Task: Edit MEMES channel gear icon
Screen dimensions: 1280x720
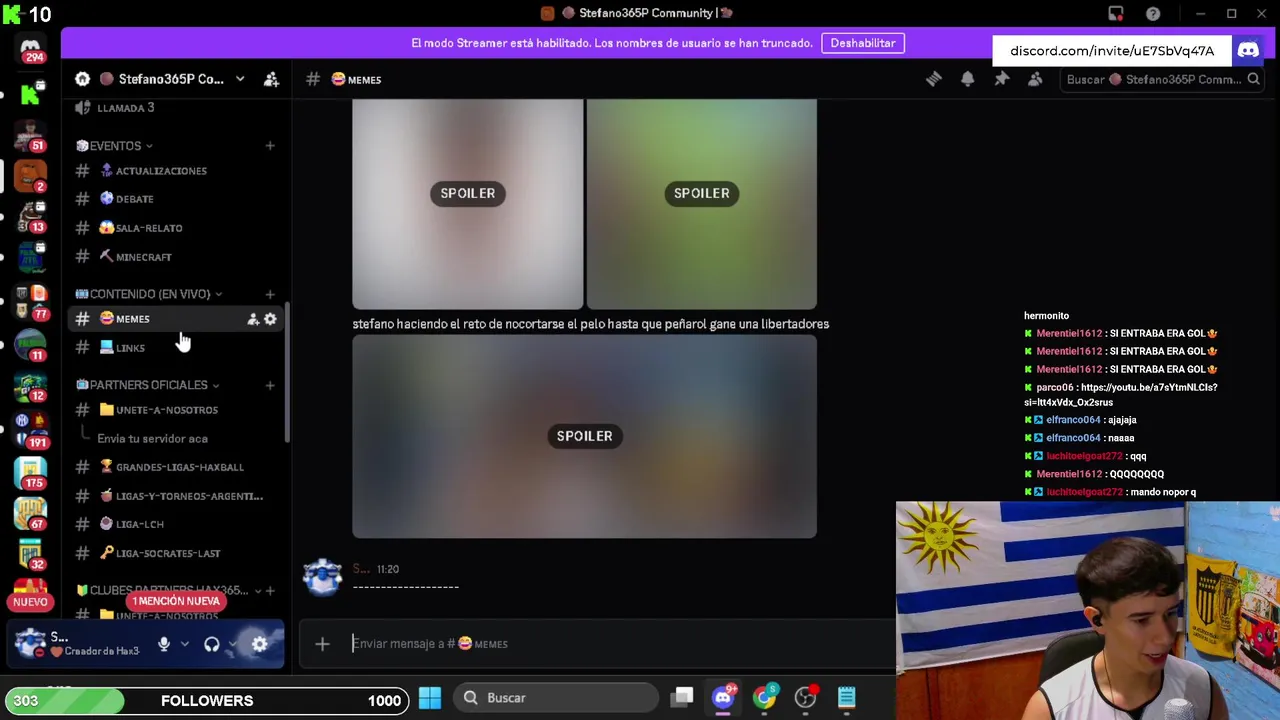Action: [x=270, y=319]
